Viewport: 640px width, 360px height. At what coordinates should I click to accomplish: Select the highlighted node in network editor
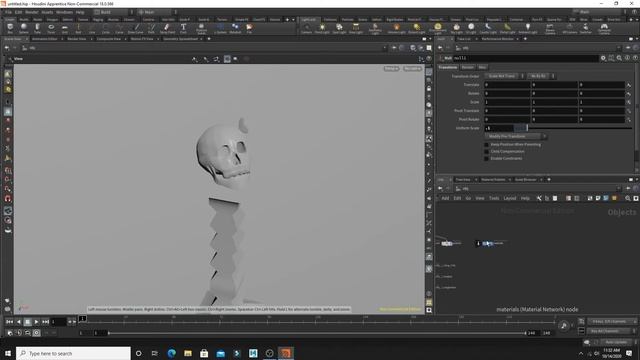coord(488,244)
